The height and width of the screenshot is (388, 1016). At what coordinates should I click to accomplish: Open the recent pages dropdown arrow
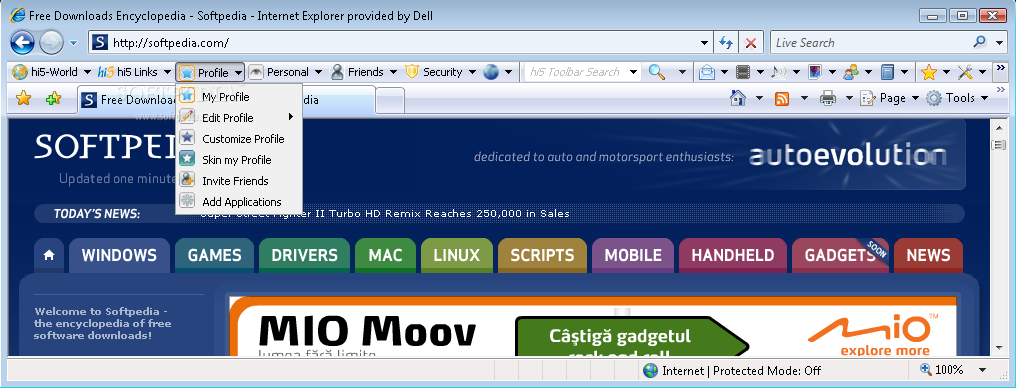[73, 43]
